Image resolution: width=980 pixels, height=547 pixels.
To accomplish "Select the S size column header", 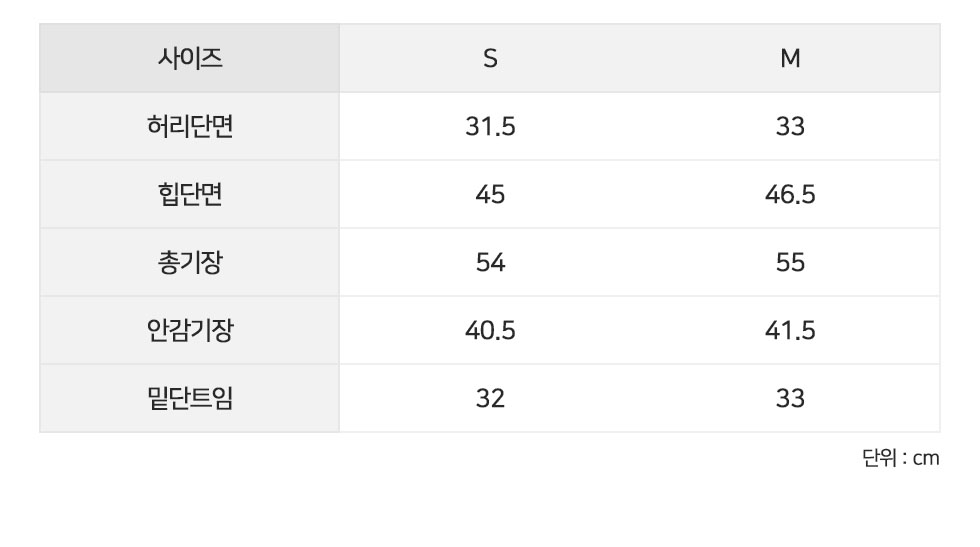I will (x=490, y=58).
